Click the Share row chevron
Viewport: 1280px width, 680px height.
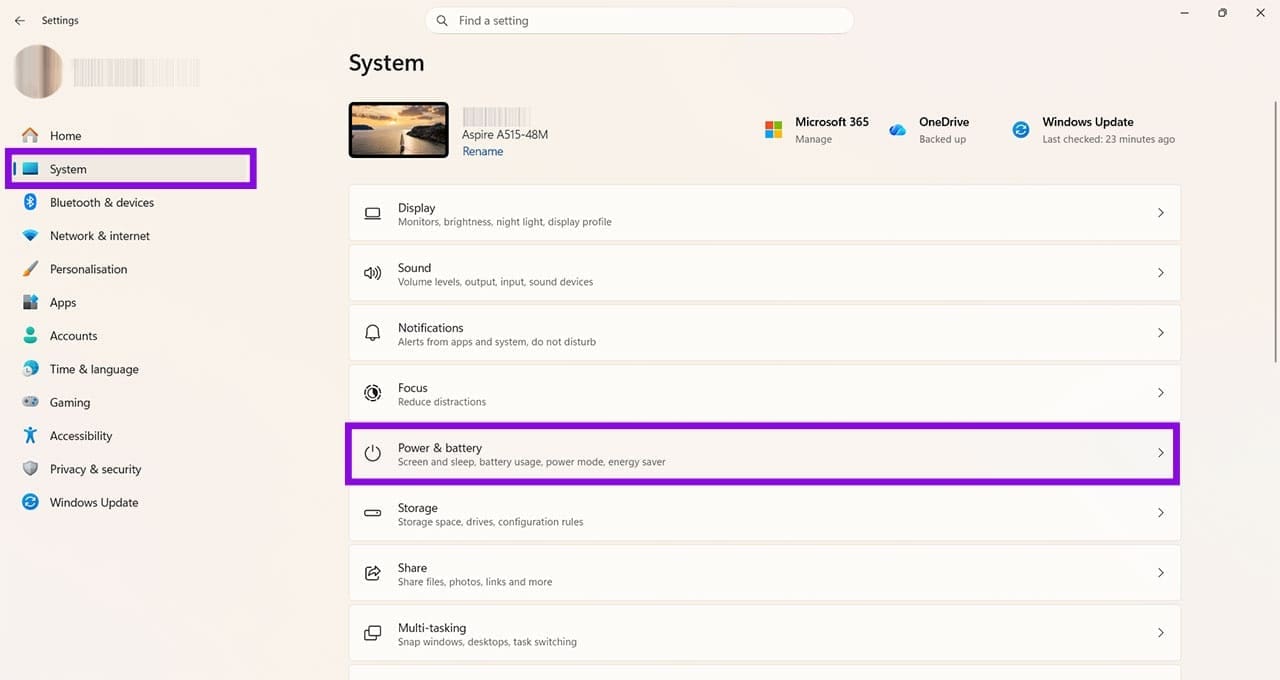(1161, 573)
